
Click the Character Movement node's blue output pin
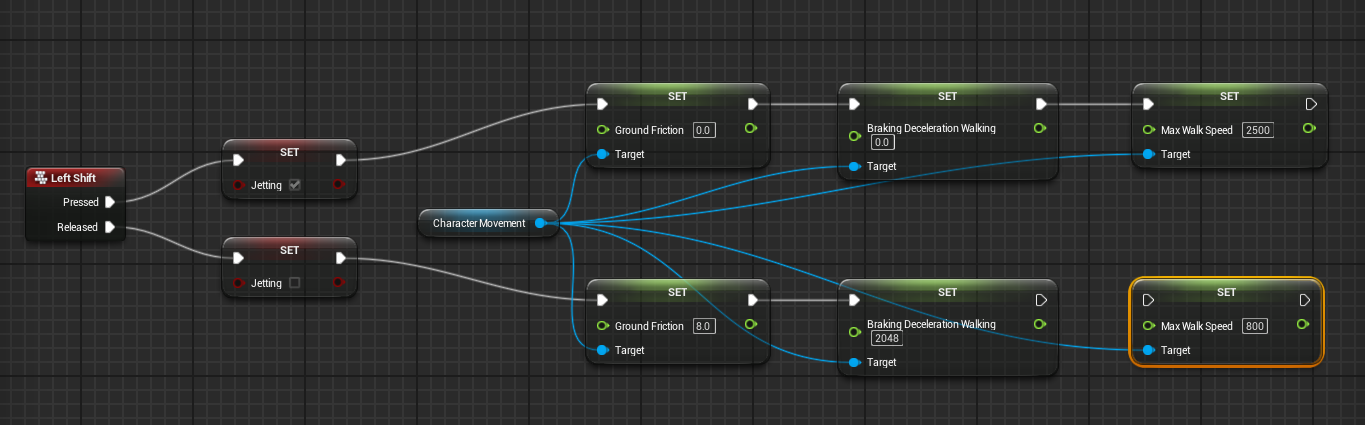pos(540,223)
